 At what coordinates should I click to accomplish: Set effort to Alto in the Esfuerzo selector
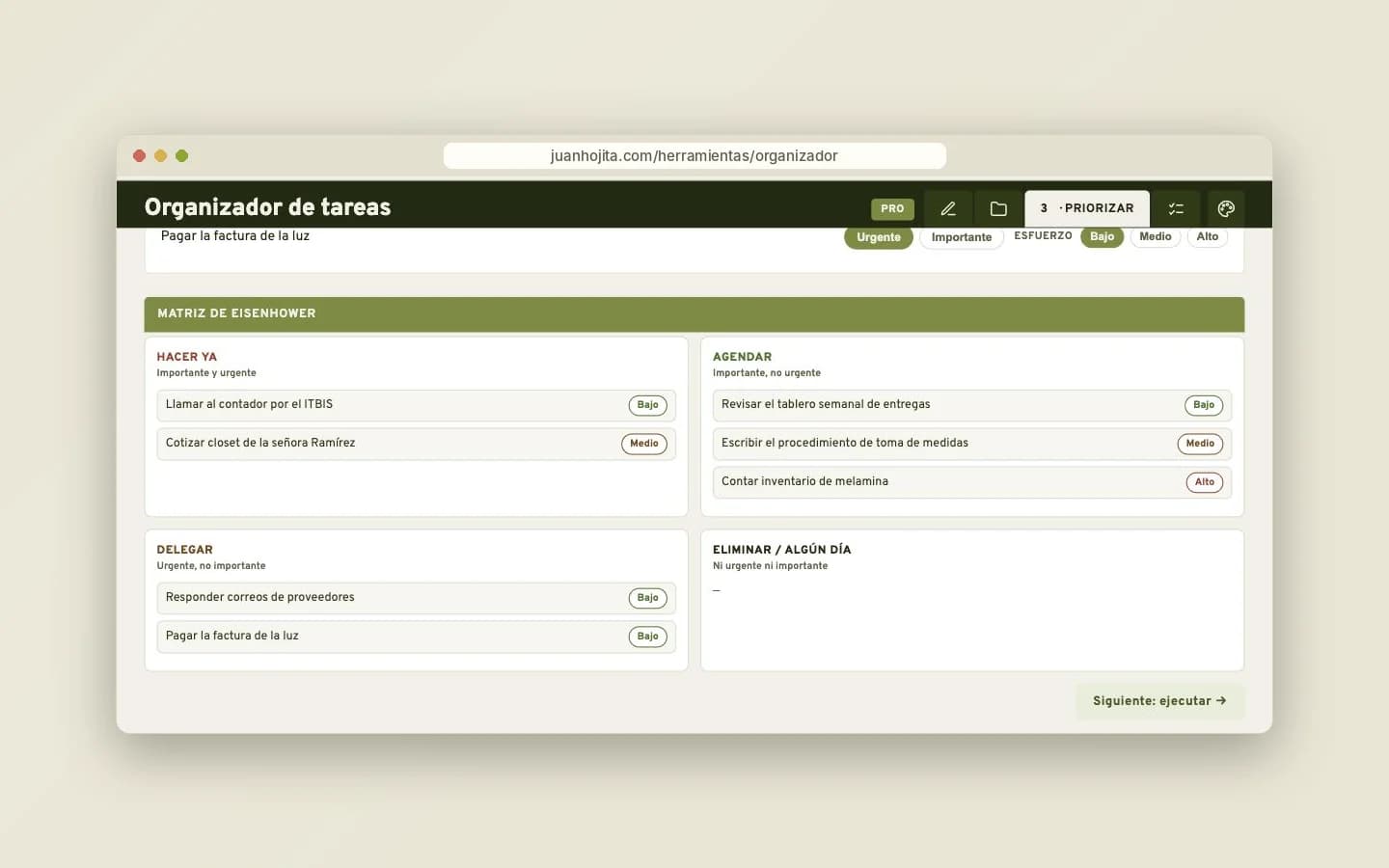tap(1208, 236)
